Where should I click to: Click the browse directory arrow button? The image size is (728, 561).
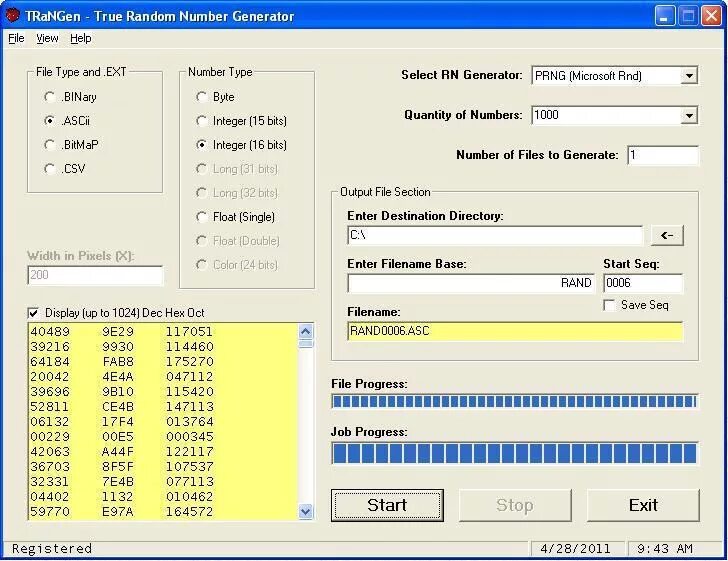(x=667, y=235)
